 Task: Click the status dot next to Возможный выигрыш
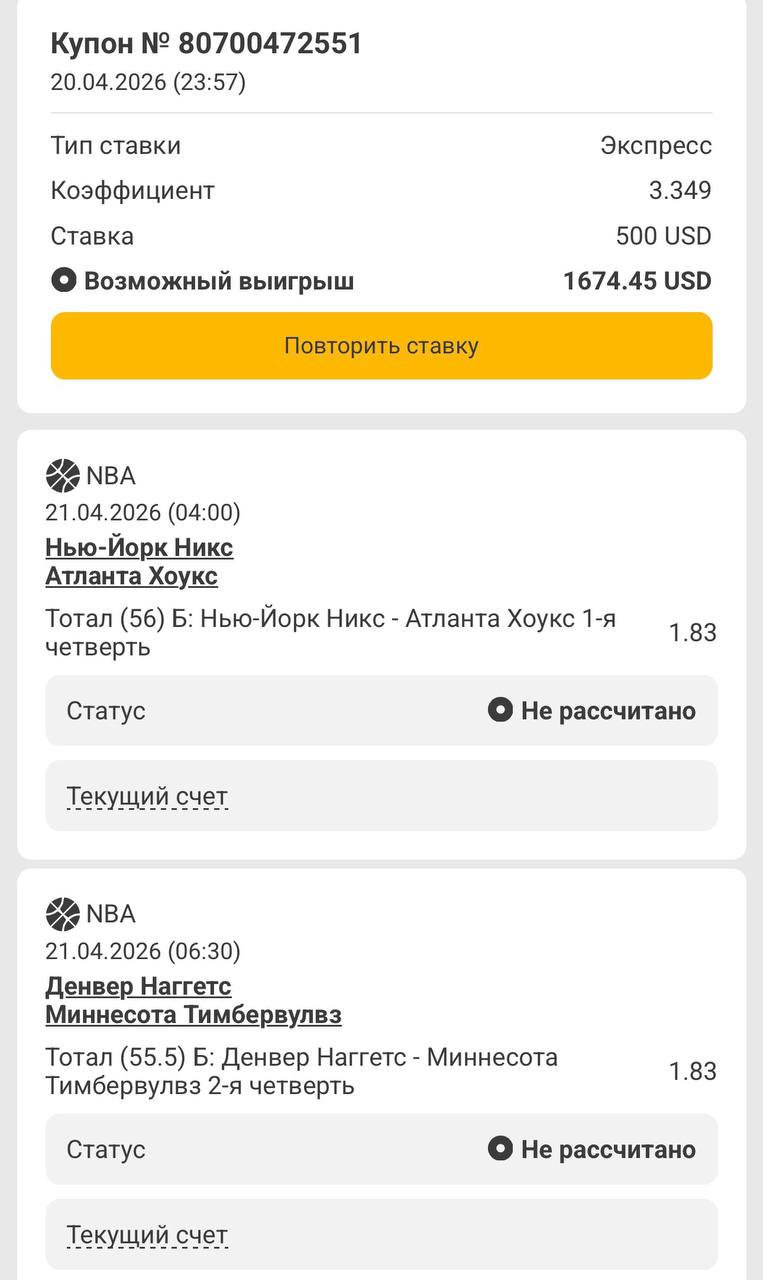[63, 281]
